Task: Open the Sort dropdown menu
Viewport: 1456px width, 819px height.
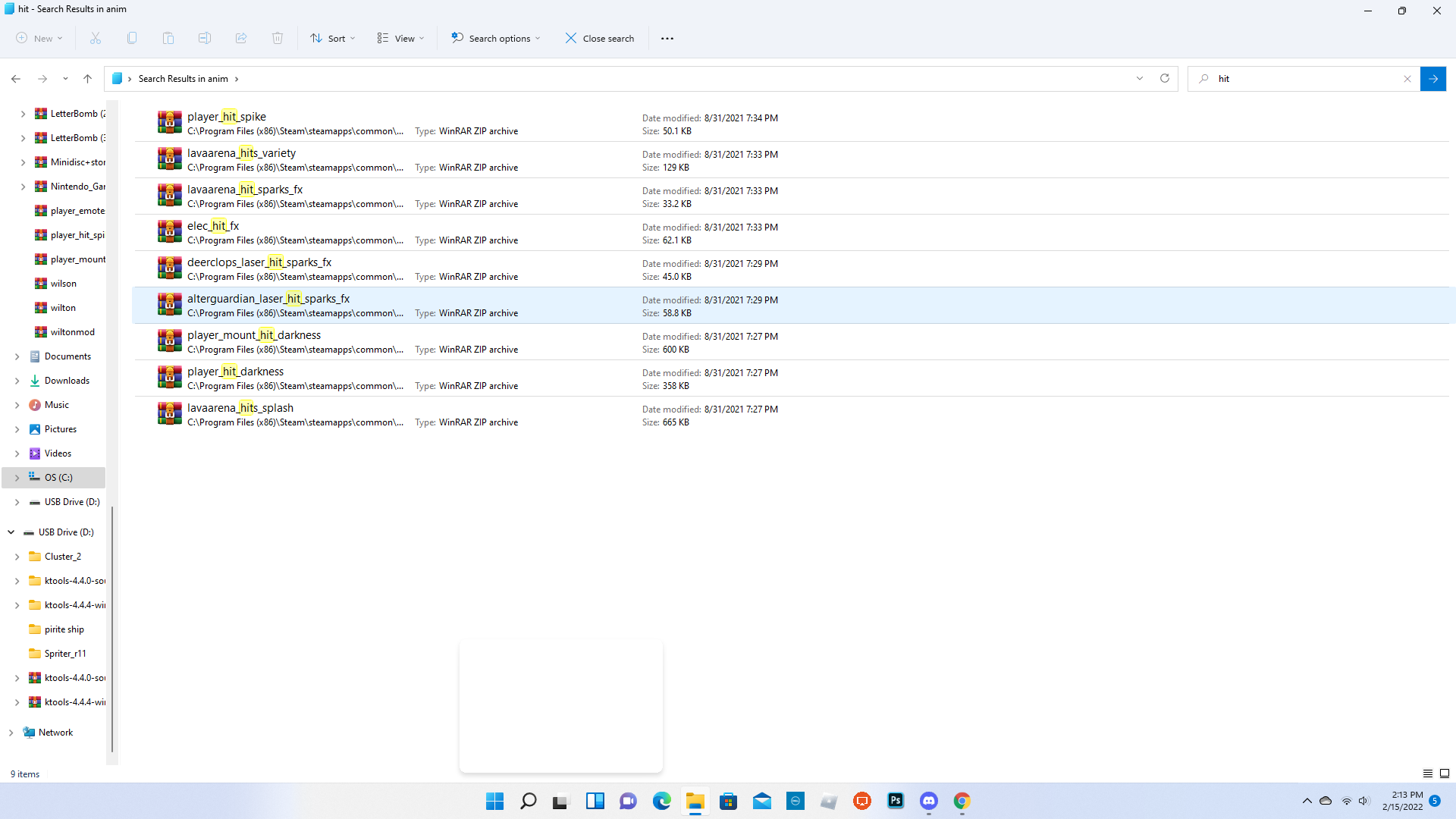Action: [x=332, y=39]
